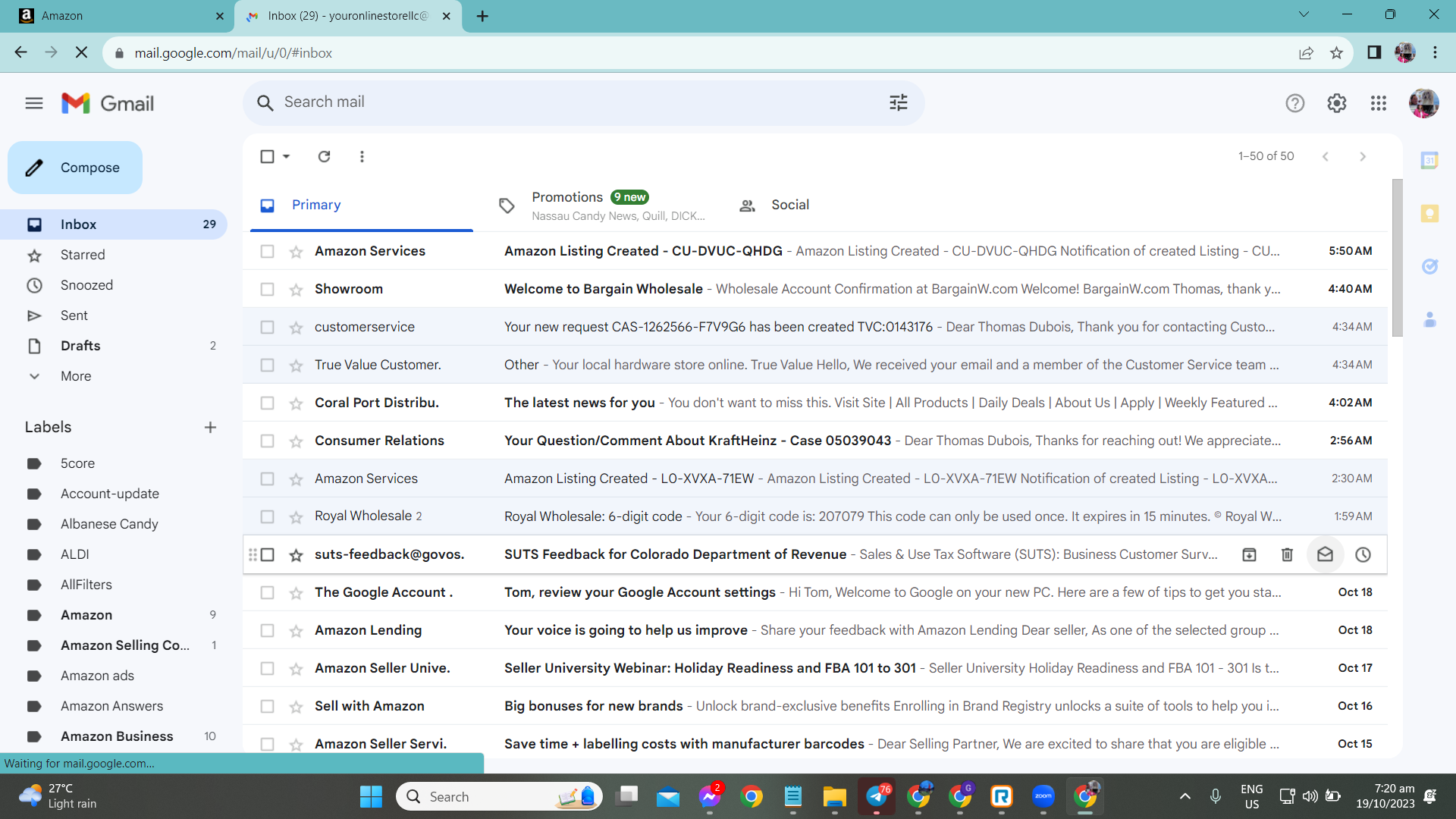This screenshot has width=1456, height=819.
Task: Open Google Contacts side panel icon
Action: [1429, 319]
